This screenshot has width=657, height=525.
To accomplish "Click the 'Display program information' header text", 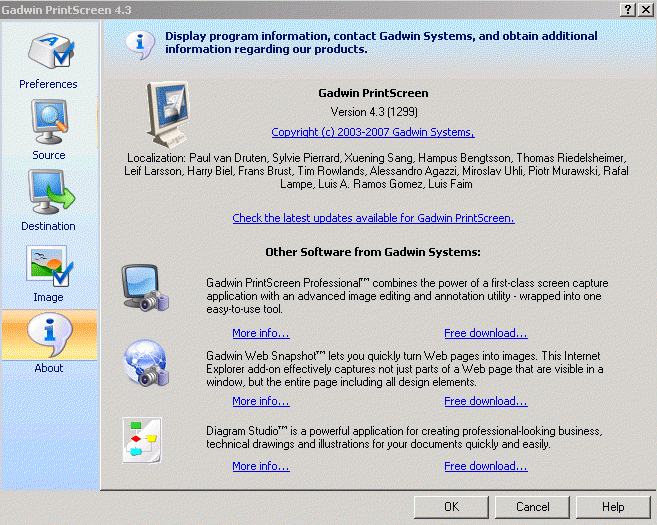I will point(381,43).
